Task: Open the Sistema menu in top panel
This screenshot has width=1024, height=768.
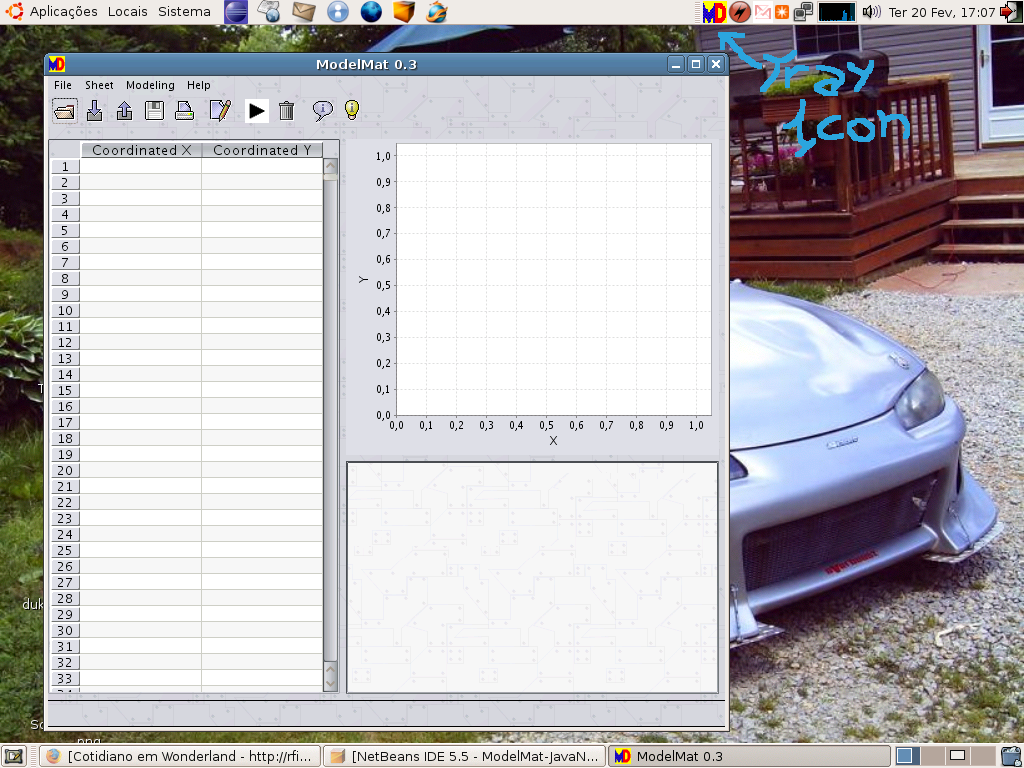Action: pos(184,12)
